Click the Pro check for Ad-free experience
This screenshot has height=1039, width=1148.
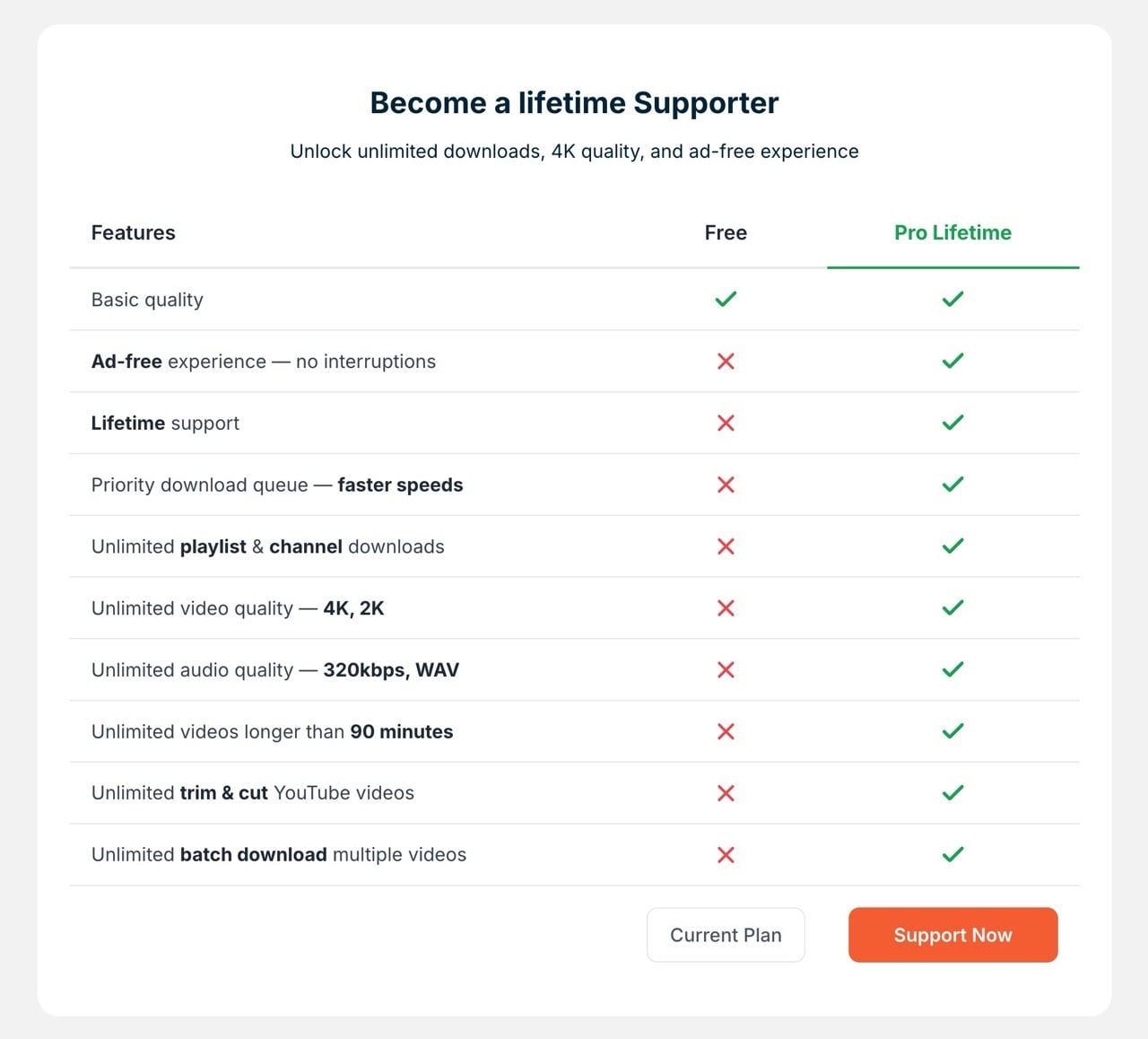pos(952,362)
